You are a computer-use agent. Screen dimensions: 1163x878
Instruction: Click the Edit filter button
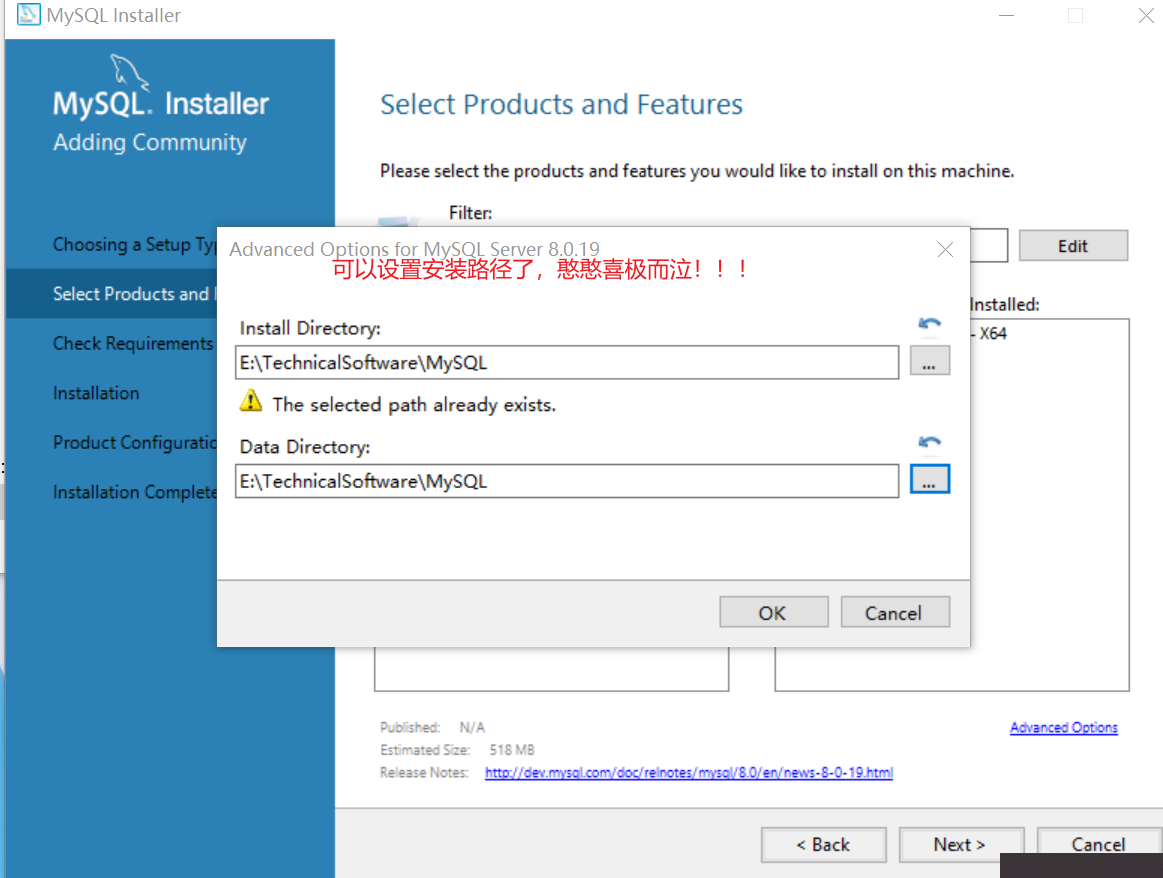(x=1073, y=245)
